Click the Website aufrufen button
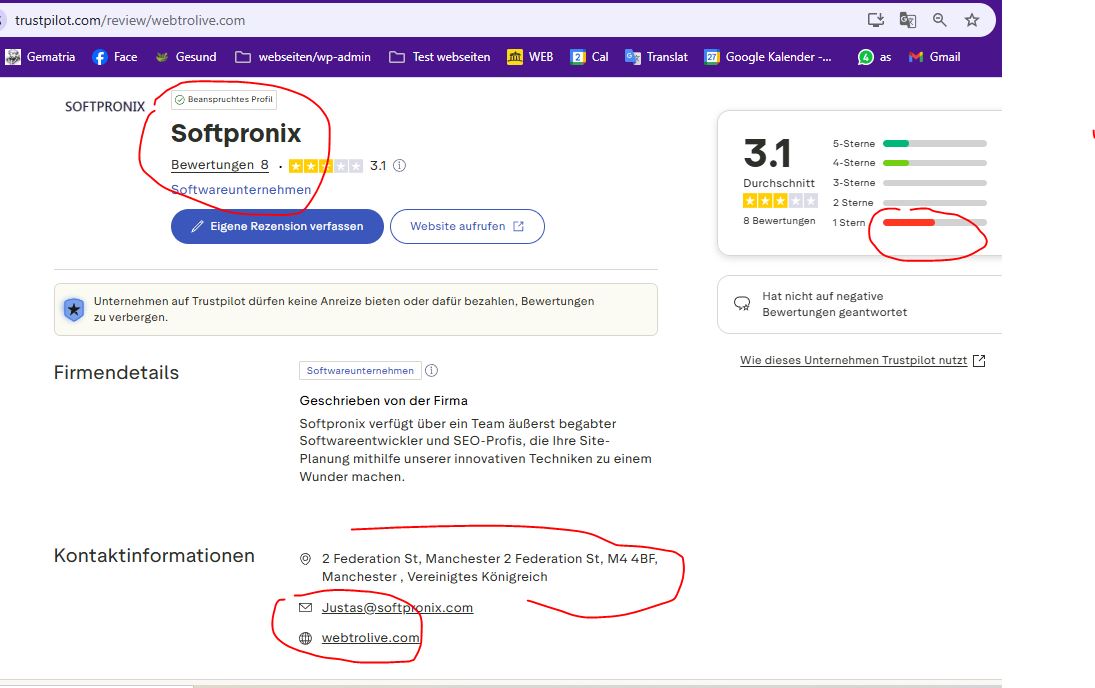This screenshot has width=1095, height=688. (467, 226)
